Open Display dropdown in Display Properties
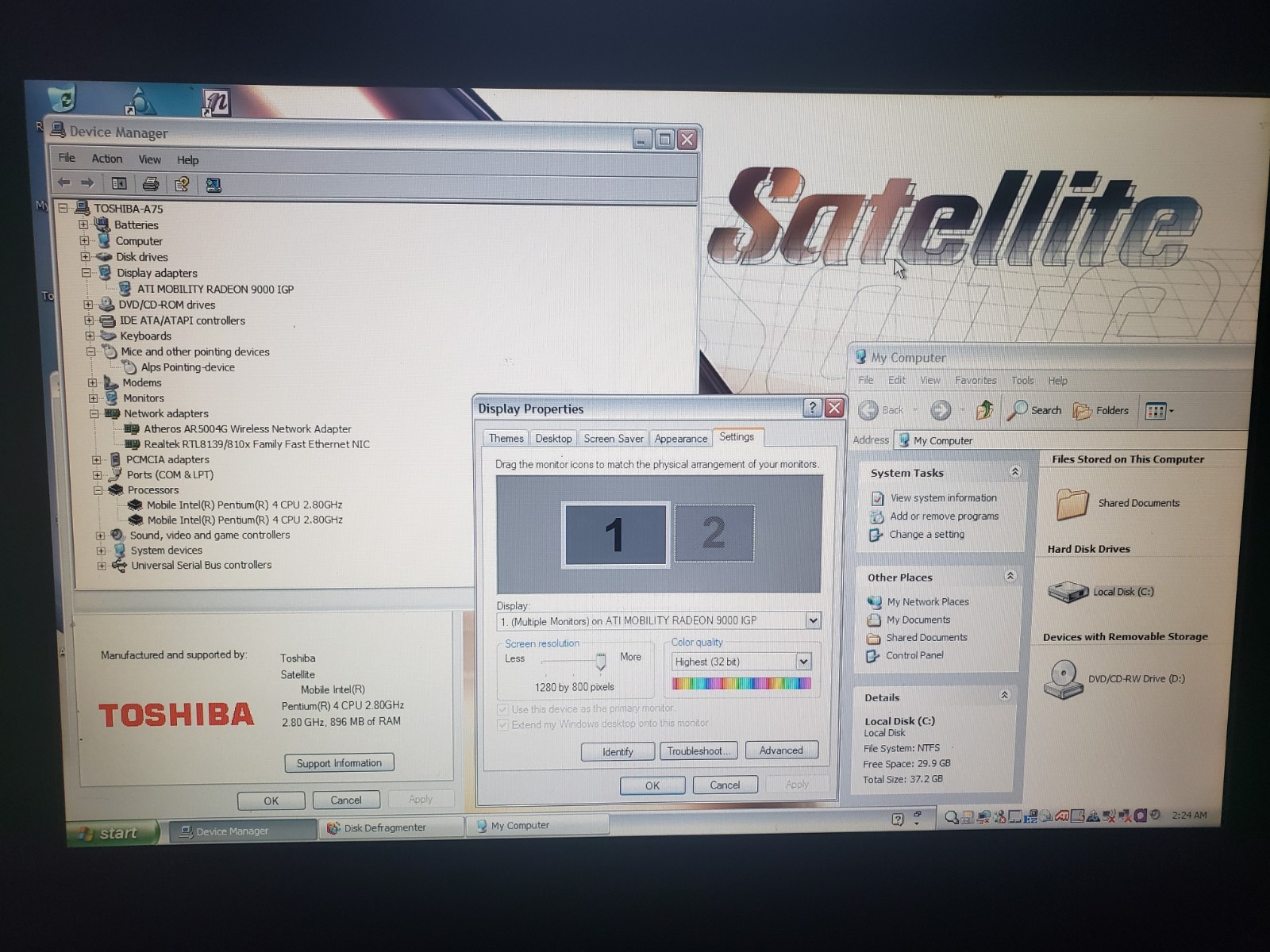1270x952 pixels. 813,620
